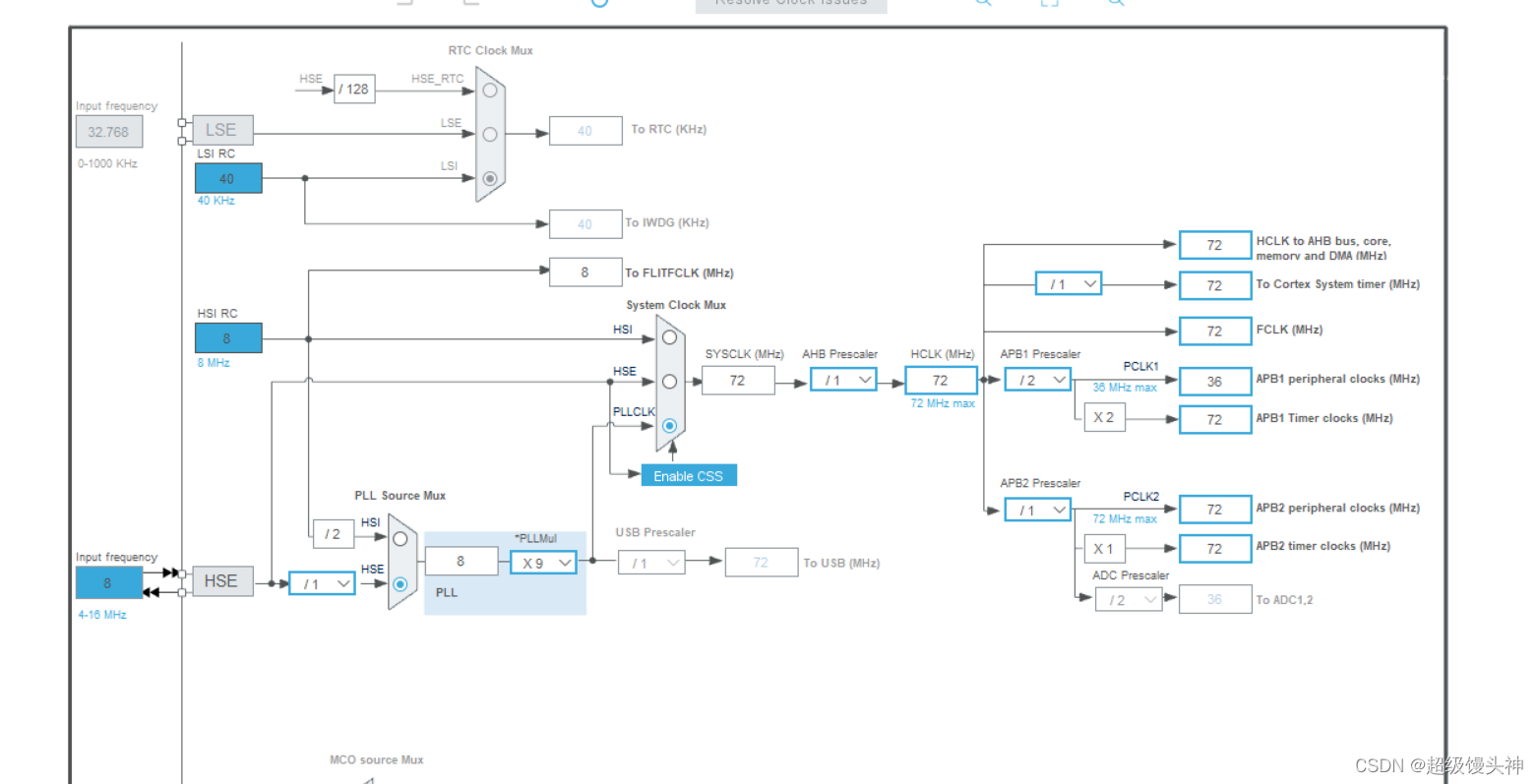Click the LSI RC 40 block
1538x784 pixels.
(x=228, y=178)
